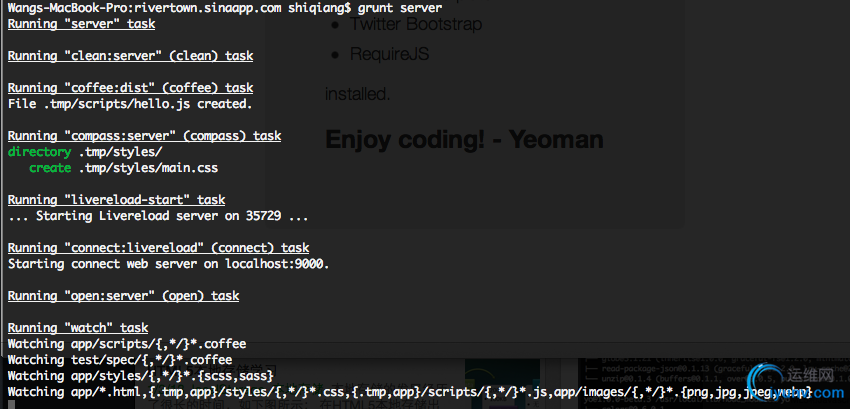This screenshot has width=850, height=409.
Task: Click the 'Running "watch" task' line
Action: point(78,328)
